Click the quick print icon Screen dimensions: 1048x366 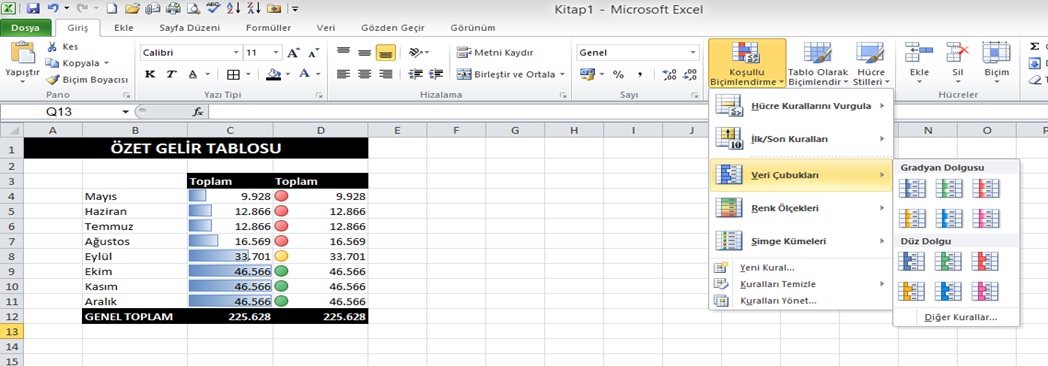pos(173,9)
